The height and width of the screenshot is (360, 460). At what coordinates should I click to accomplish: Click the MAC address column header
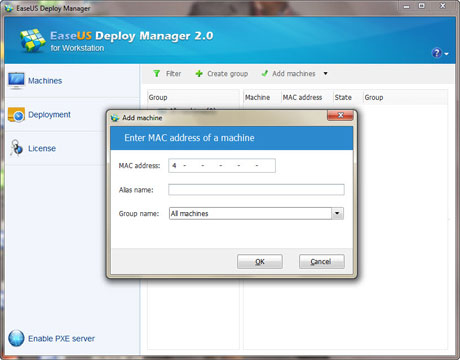pyautogui.click(x=307, y=97)
